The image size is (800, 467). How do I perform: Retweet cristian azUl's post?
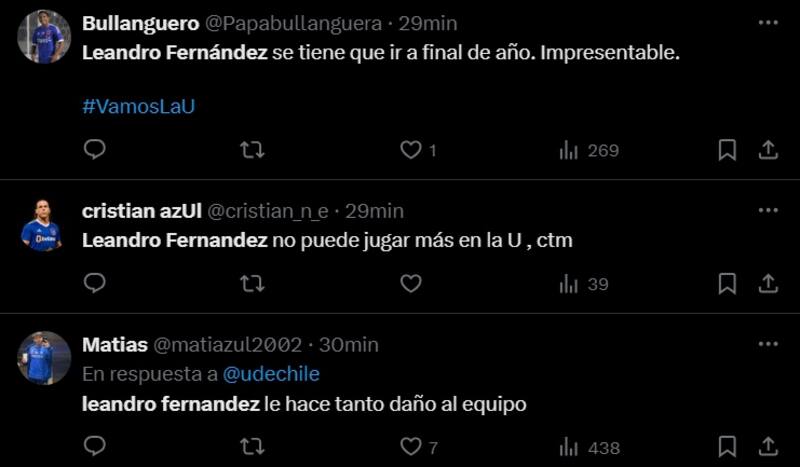[x=252, y=284]
